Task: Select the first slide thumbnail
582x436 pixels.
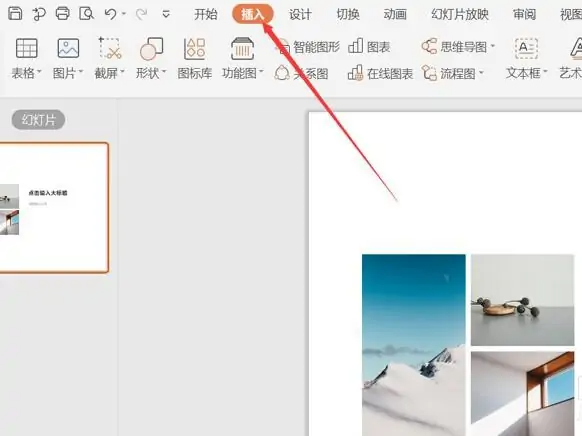Action: click(x=54, y=208)
